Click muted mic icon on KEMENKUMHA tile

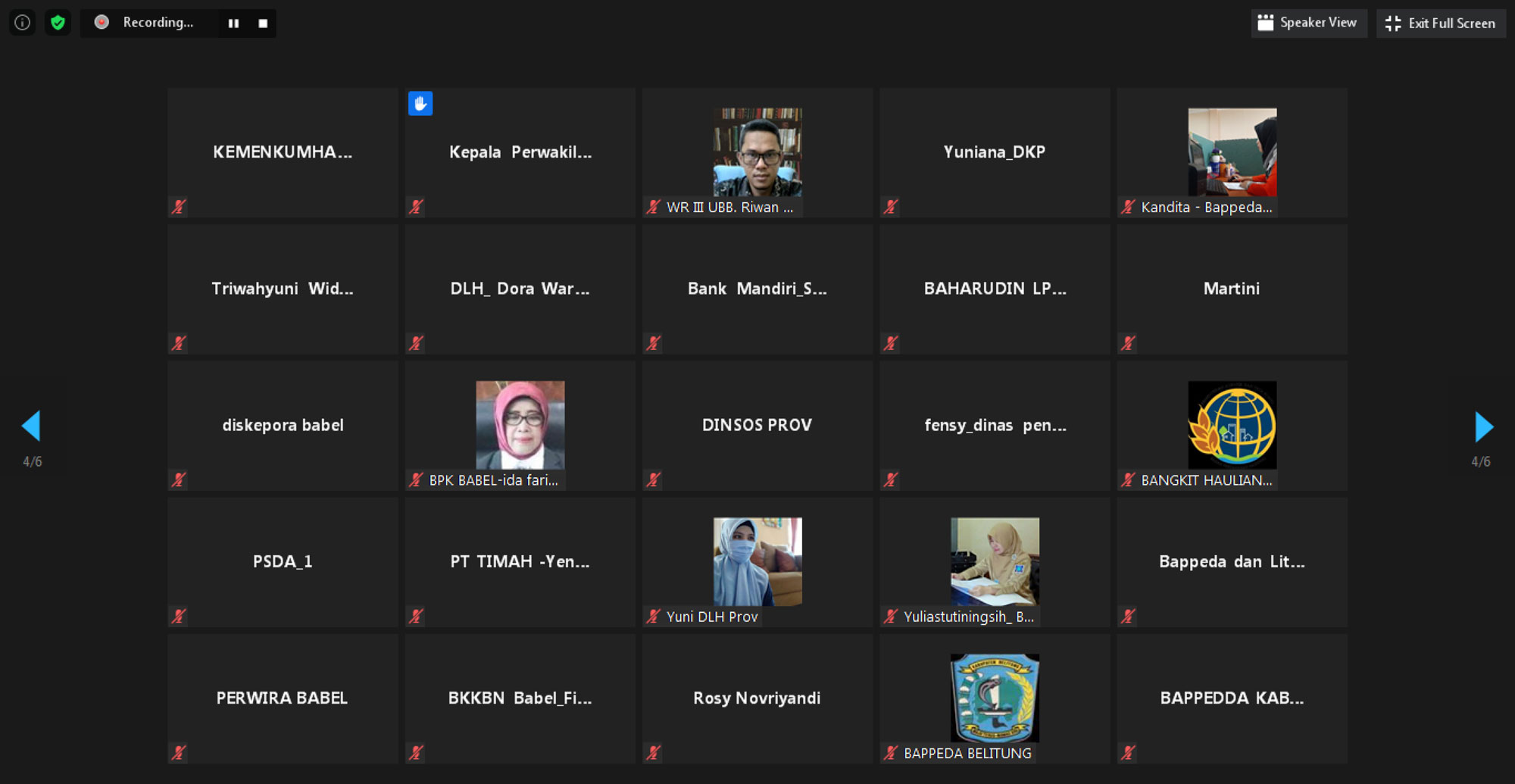(x=179, y=207)
